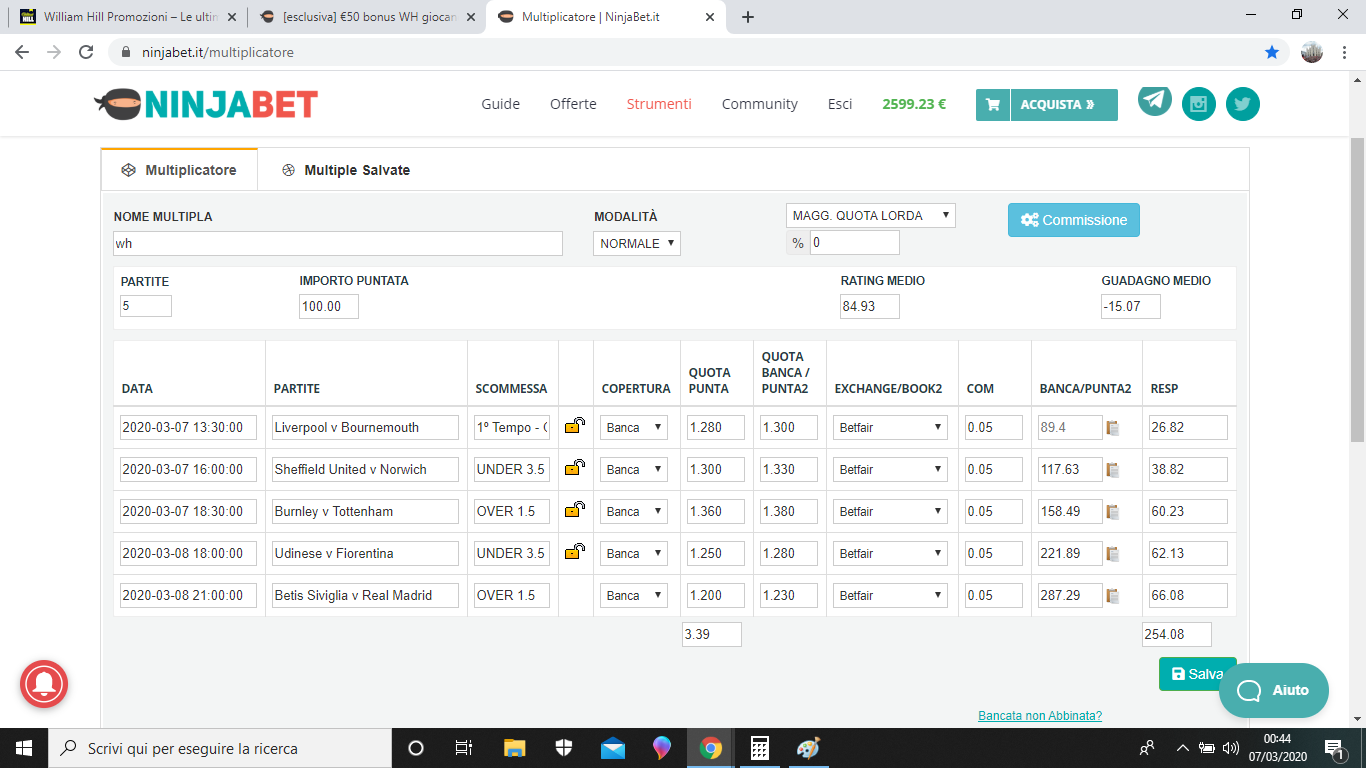1366x768 pixels.
Task: Switch to Multiplicatore tab
Action: [x=179, y=170]
